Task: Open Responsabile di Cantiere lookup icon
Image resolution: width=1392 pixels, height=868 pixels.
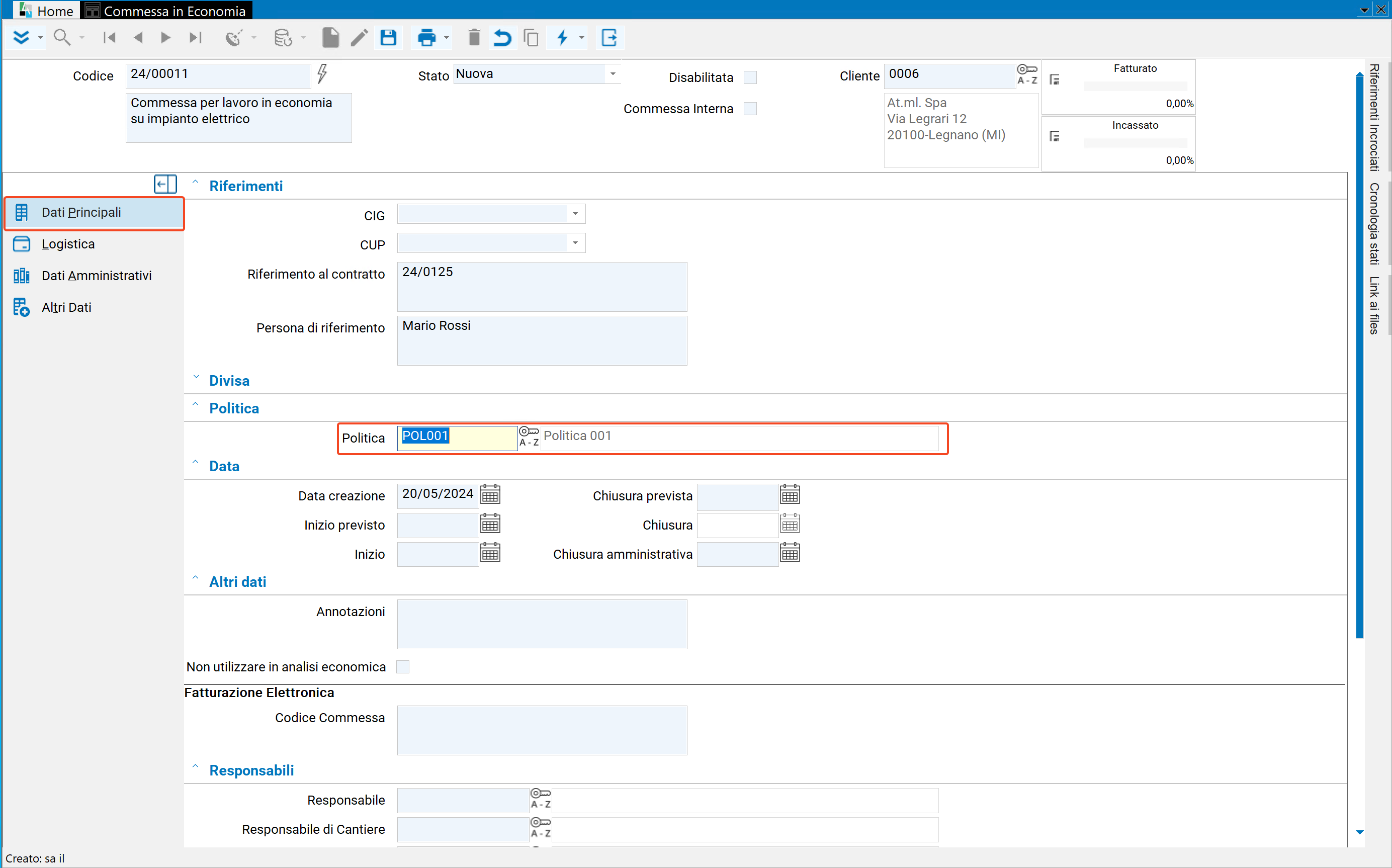Action: click(x=540, y=828)
